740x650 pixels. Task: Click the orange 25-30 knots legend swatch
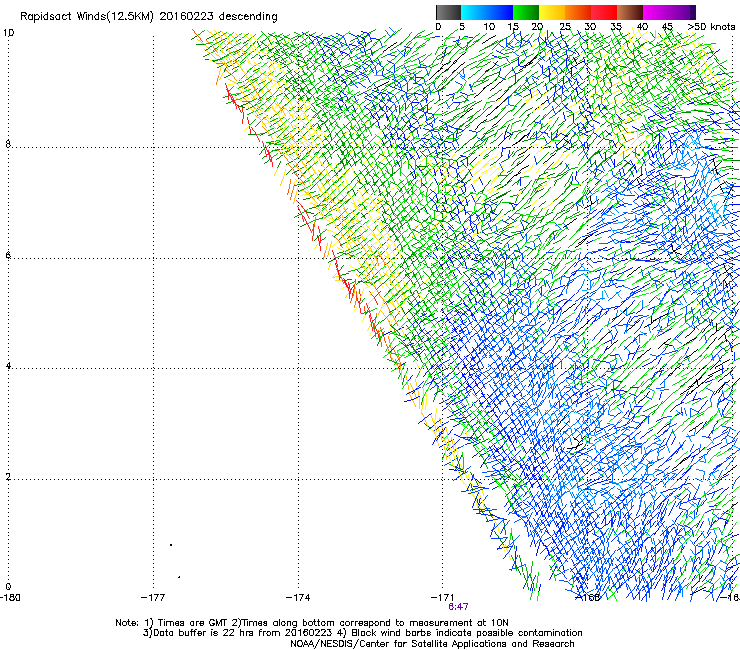click(x=578, y=12)
